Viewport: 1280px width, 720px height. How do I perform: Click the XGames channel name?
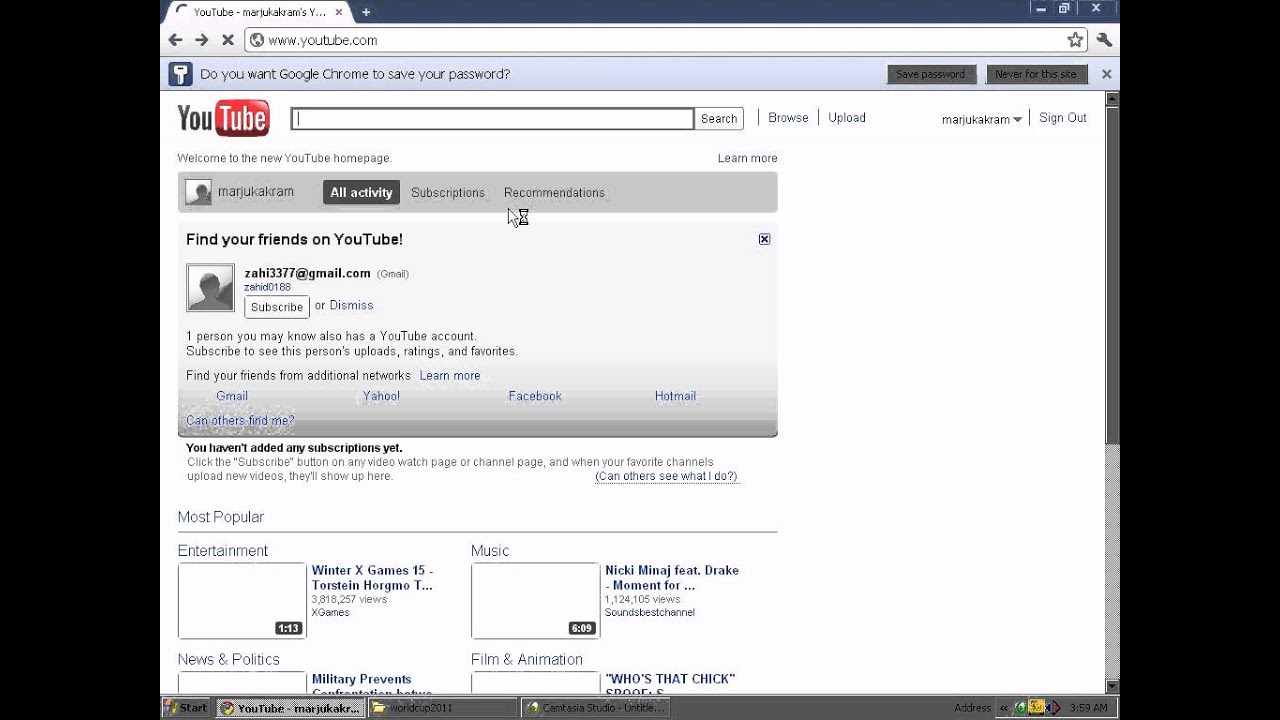pos(330,612)
